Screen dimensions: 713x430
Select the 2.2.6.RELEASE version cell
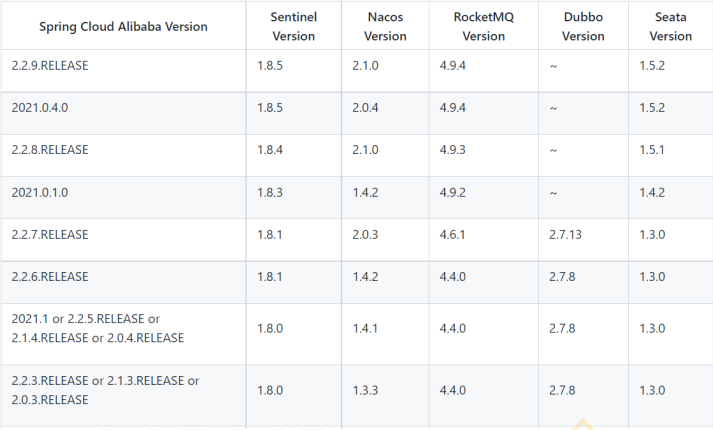(x=50, y=276)
